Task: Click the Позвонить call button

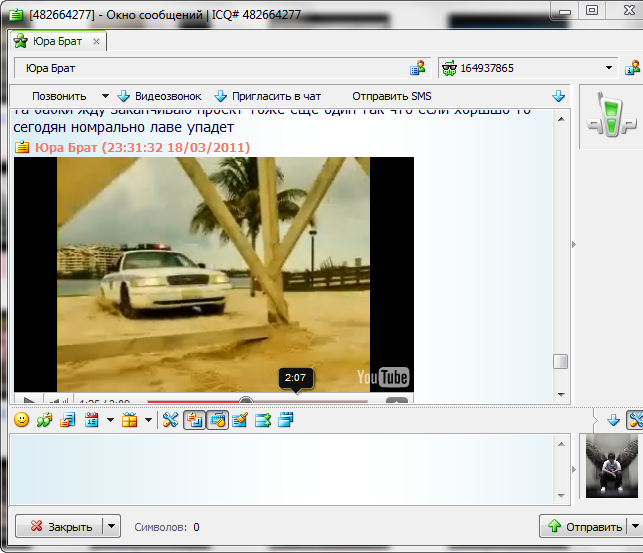Action: (59, 96)
